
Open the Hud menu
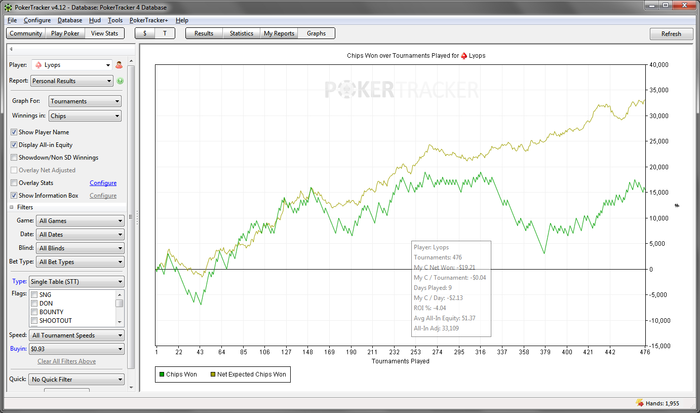(95, 21)
